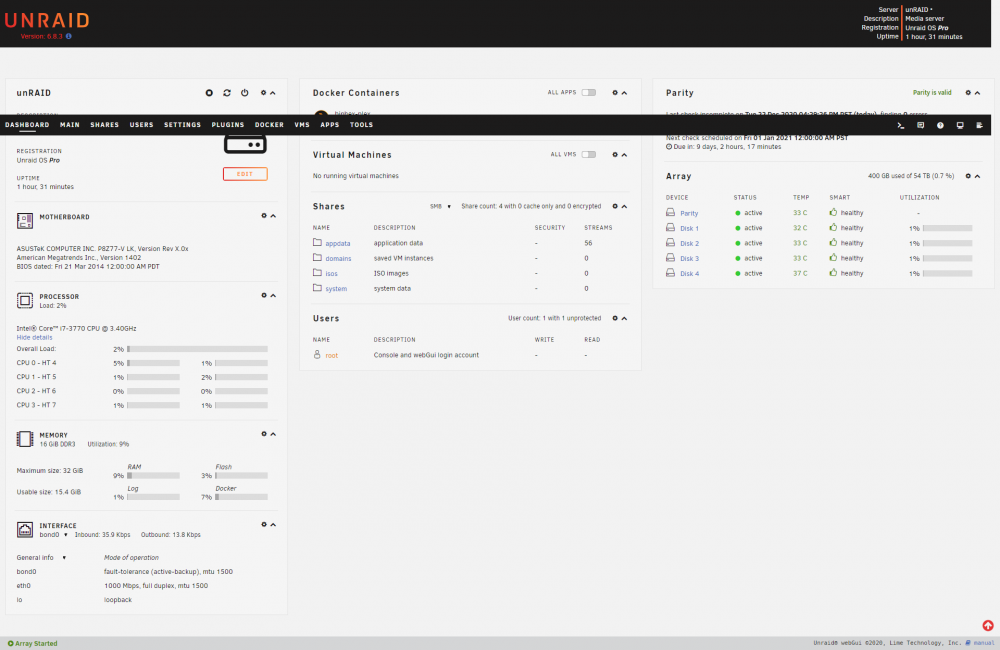Image resolution: width=1000 pixels, height=650 pixels.
Task: Open the terminal icon in nav bar
Action: click(901, 125)
